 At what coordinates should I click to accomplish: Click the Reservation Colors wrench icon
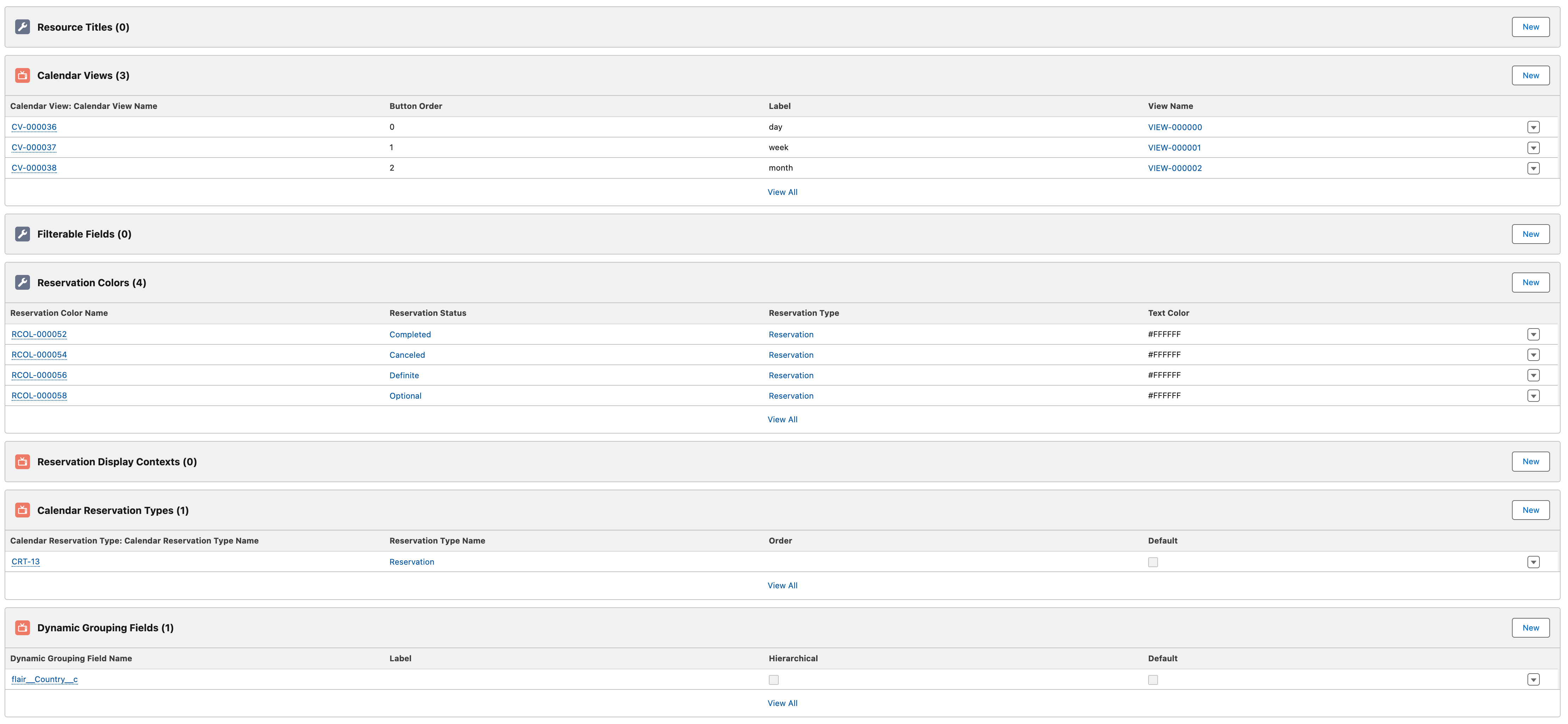coord(23,282)
